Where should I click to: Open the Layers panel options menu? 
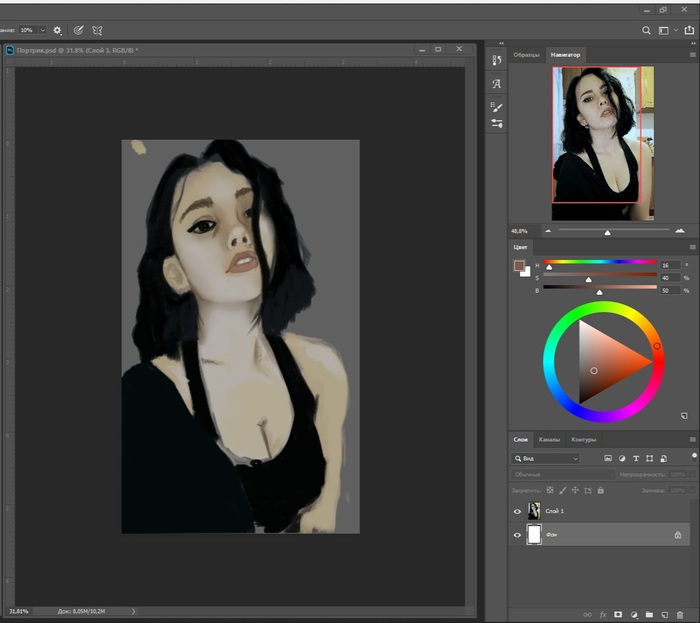(x=692, y=439)
